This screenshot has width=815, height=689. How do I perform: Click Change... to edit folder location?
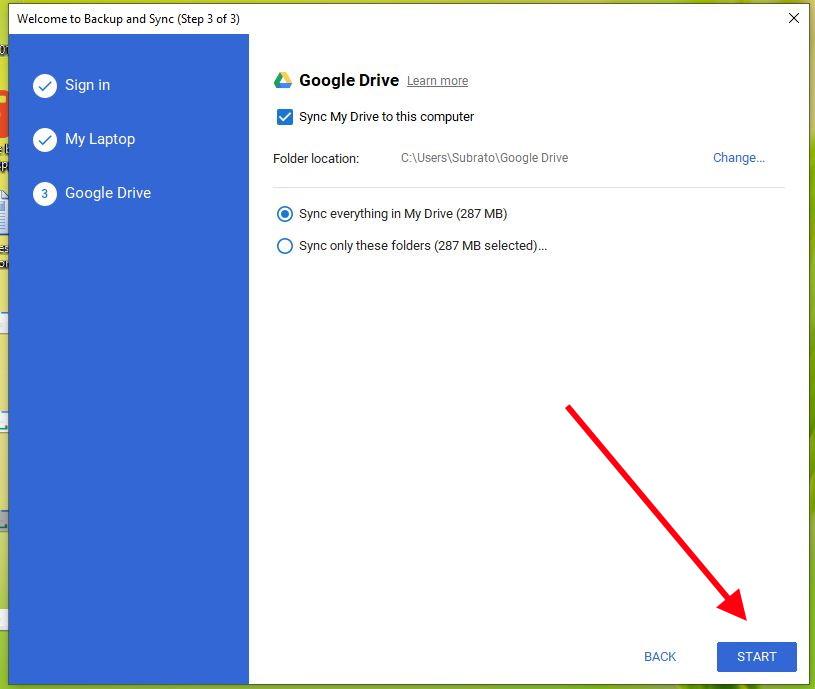tap(739, 157)
